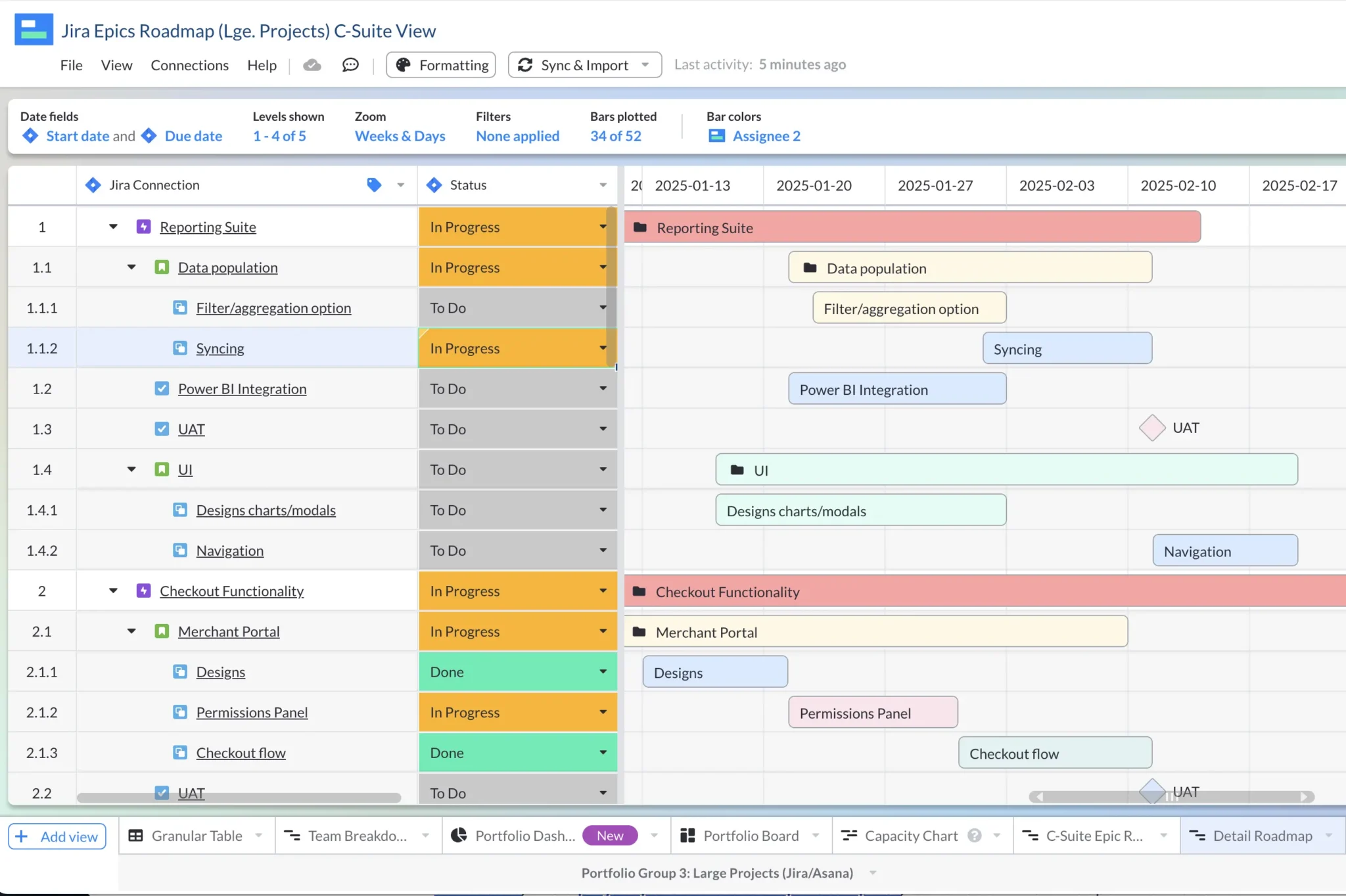The width and height of the screenshot is (1346, 896).
Task: Open the View menu
Action: [x=116, y=65]
